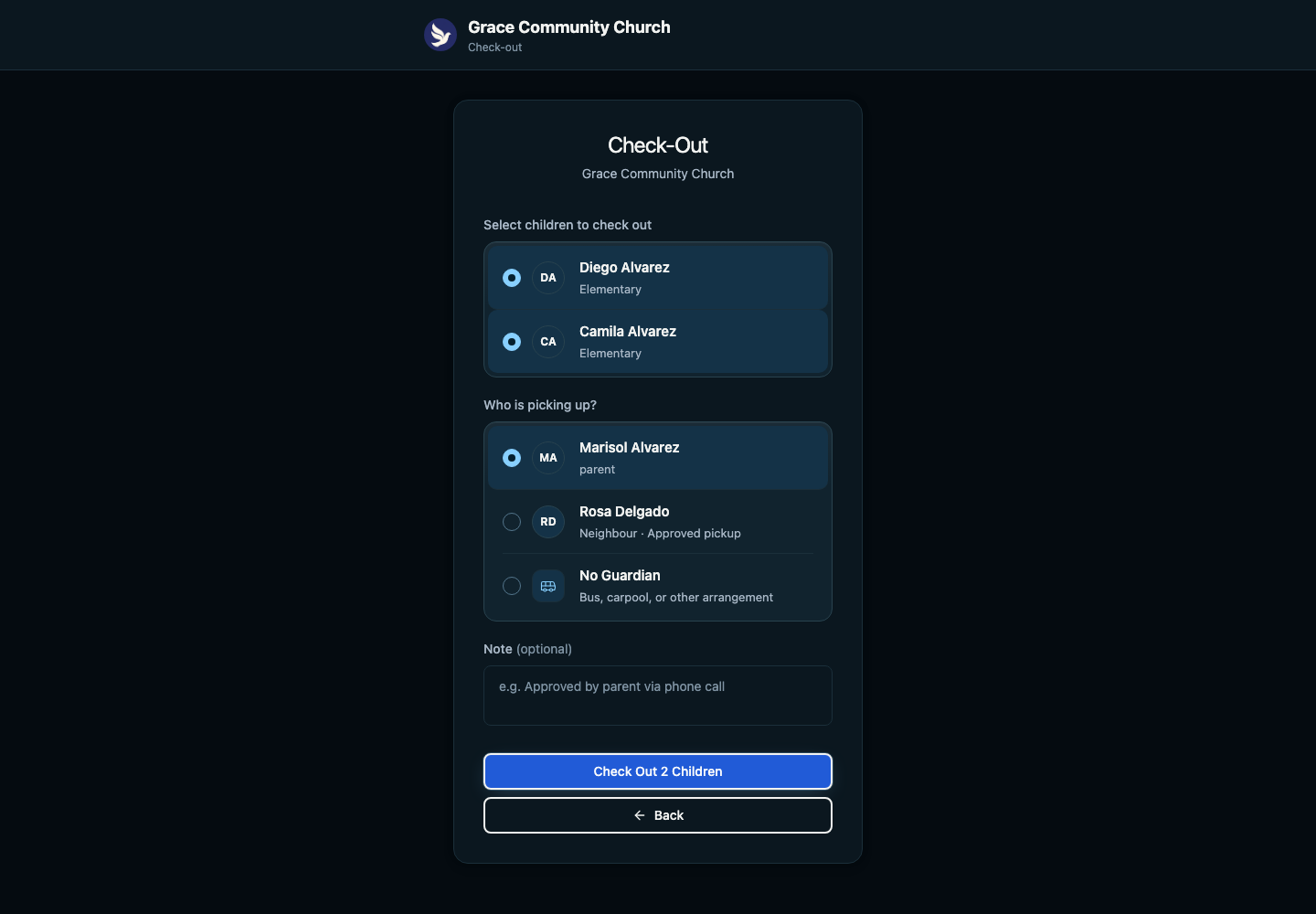Click the dove church logo icon

point(440,35)
